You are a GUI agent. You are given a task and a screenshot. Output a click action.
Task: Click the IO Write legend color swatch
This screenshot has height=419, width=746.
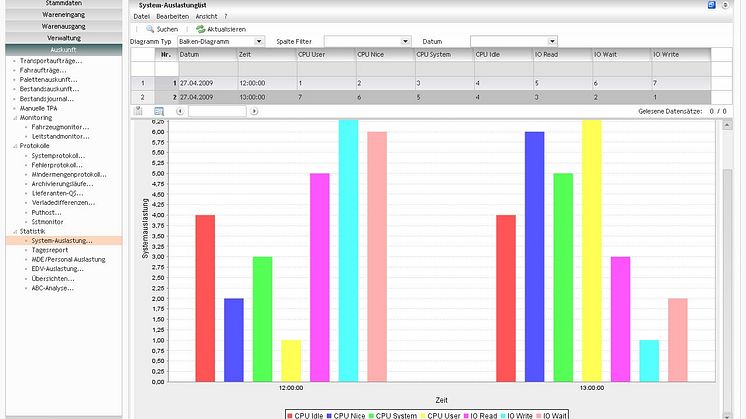point(502,416)
